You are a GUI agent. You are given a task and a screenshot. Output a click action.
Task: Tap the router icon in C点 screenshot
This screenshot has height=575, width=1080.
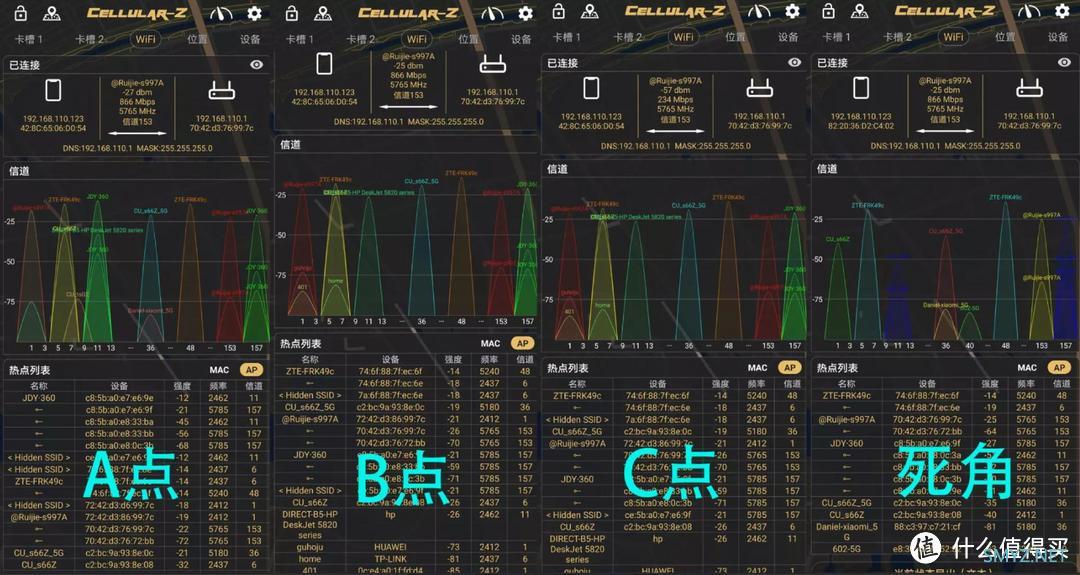tap(760, 89)
